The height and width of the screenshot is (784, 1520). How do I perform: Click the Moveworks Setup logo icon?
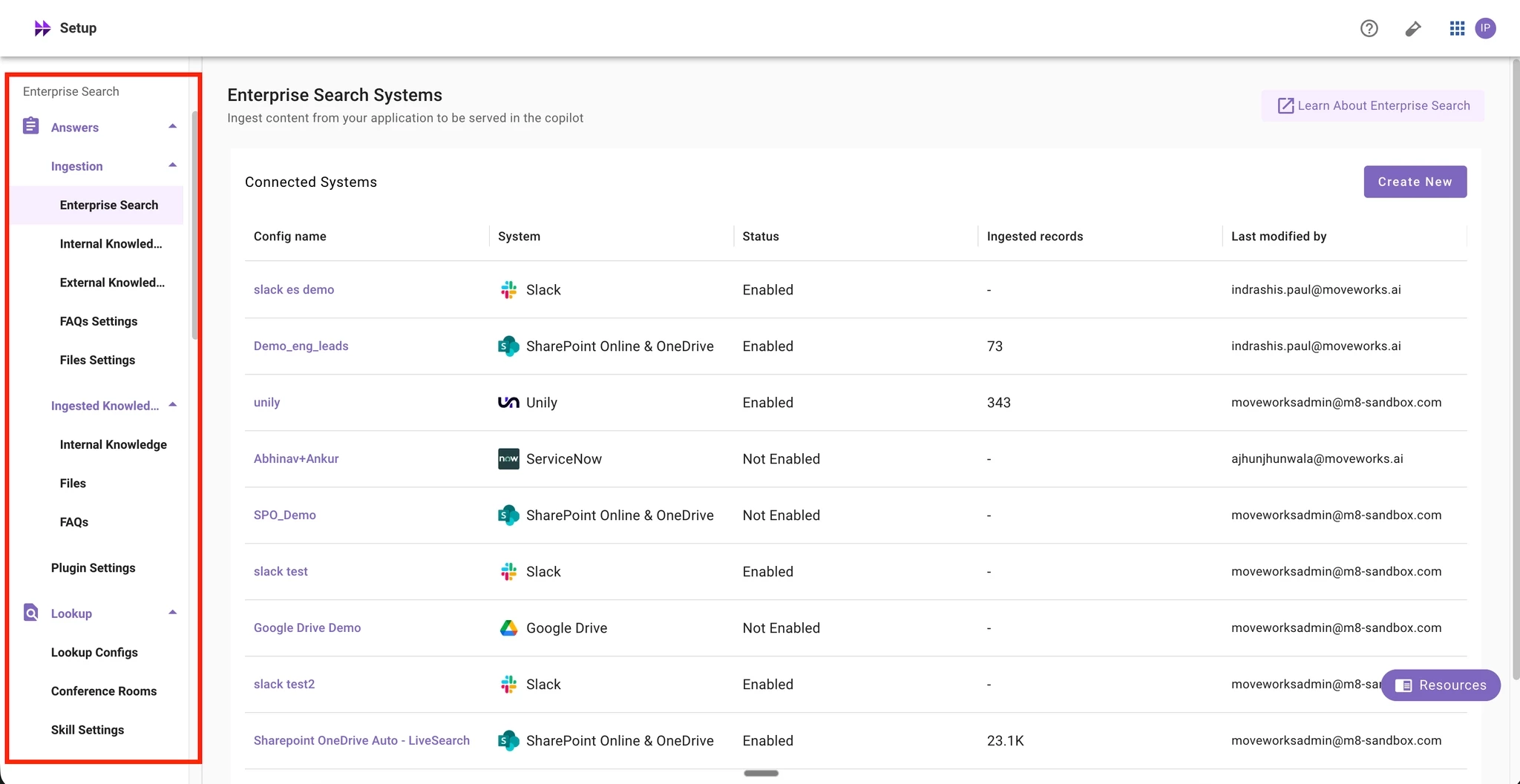pos(42,28)
